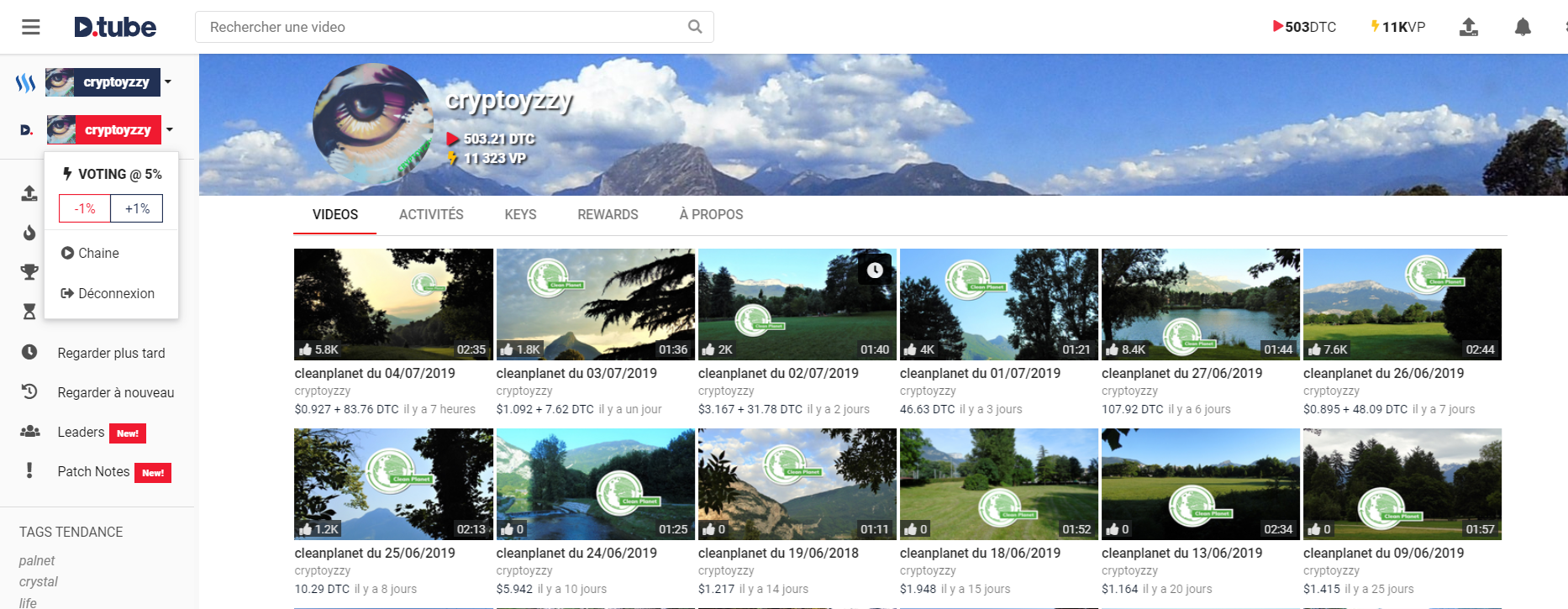Click the watch later clock on 02/07/2019 thumbnail
1568x609 pixels.
tap(875, 270)
